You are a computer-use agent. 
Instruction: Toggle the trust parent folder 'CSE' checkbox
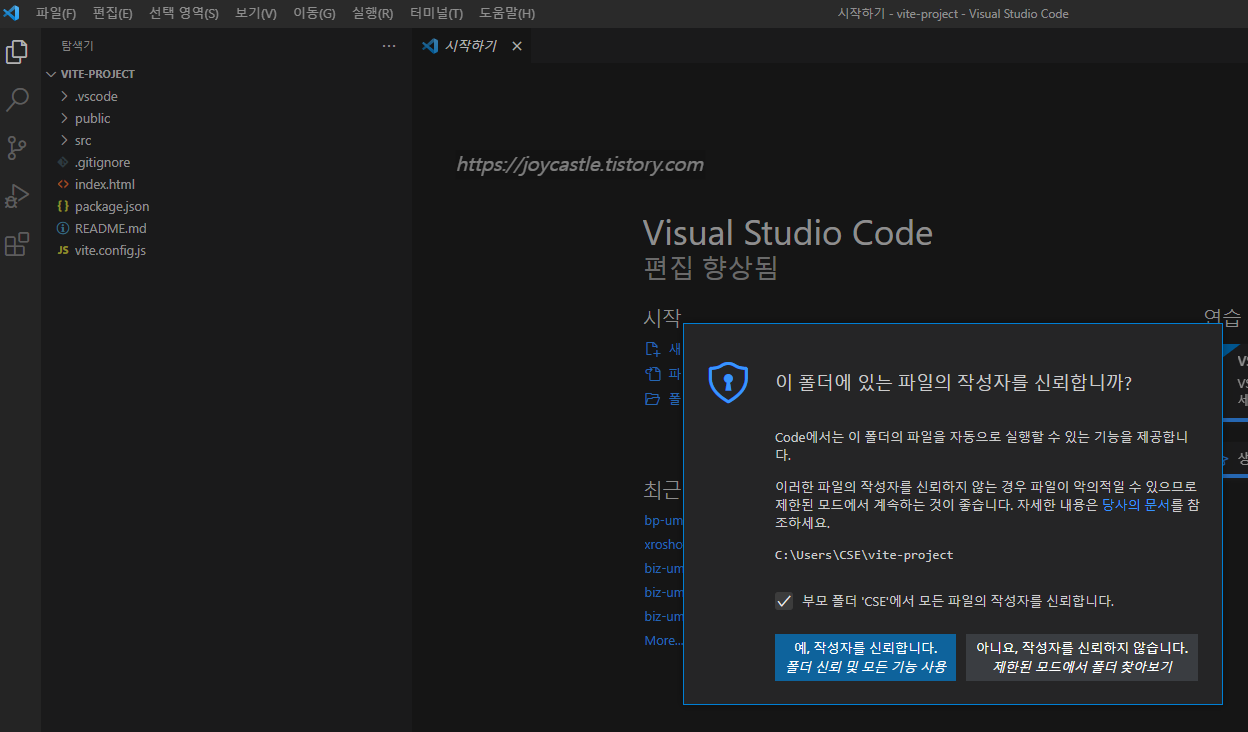[784, 601]
